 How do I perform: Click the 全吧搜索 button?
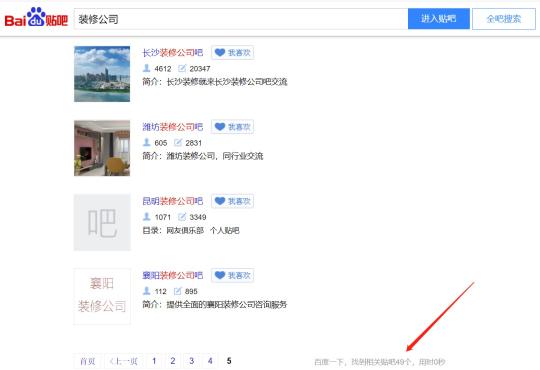pos(503,19)
